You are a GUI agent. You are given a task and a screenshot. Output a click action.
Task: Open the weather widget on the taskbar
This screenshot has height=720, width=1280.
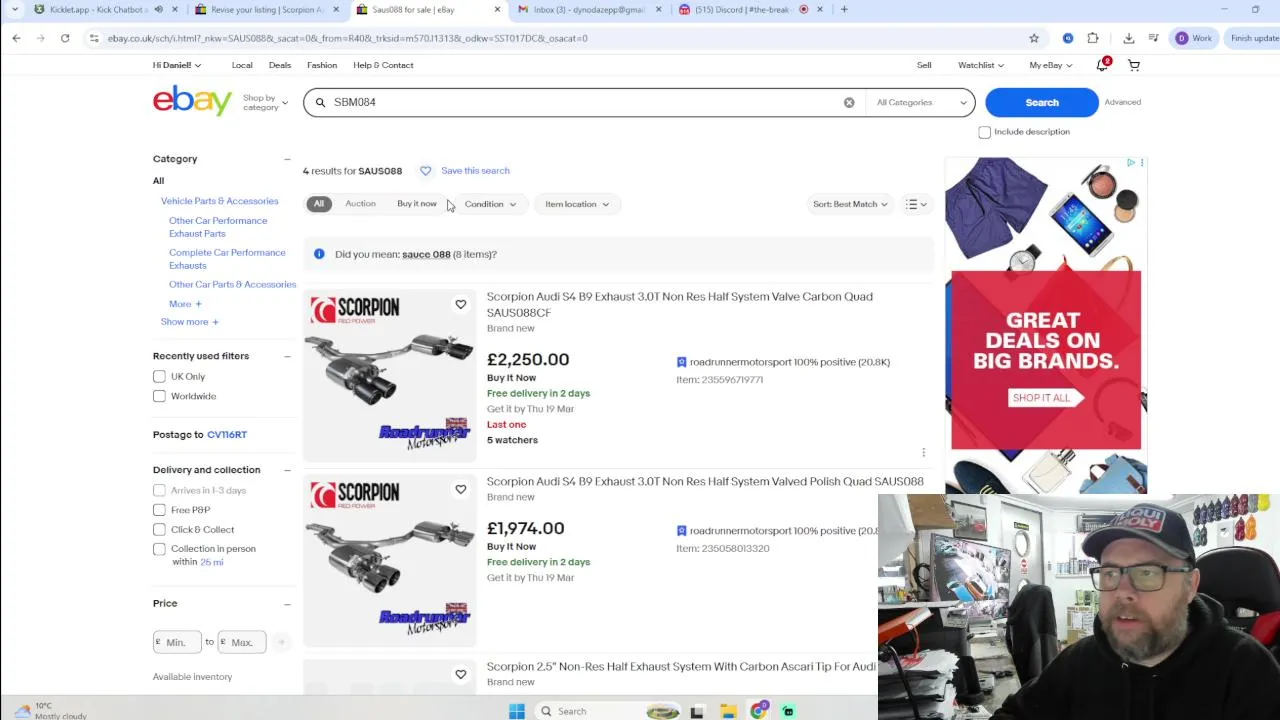tap(48, 710)
